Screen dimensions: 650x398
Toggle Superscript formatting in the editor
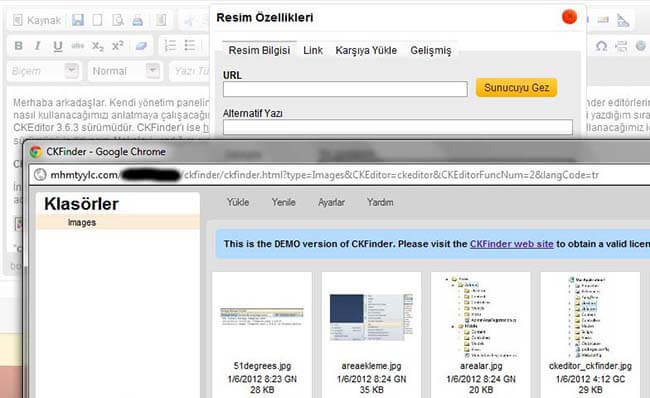(x=118, y=45)
